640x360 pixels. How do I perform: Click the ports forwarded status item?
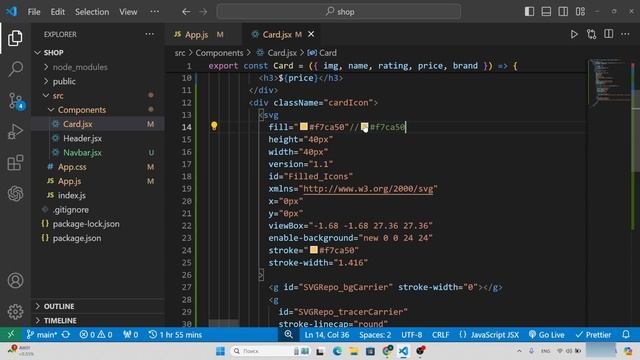pos(131,335)
